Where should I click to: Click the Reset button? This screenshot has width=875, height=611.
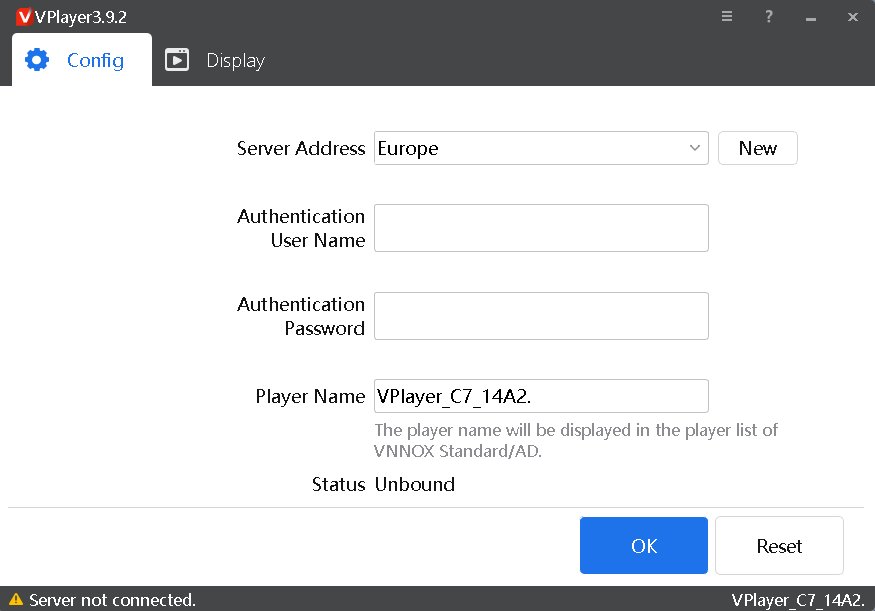pyautogui.click(x=779, y=545)
